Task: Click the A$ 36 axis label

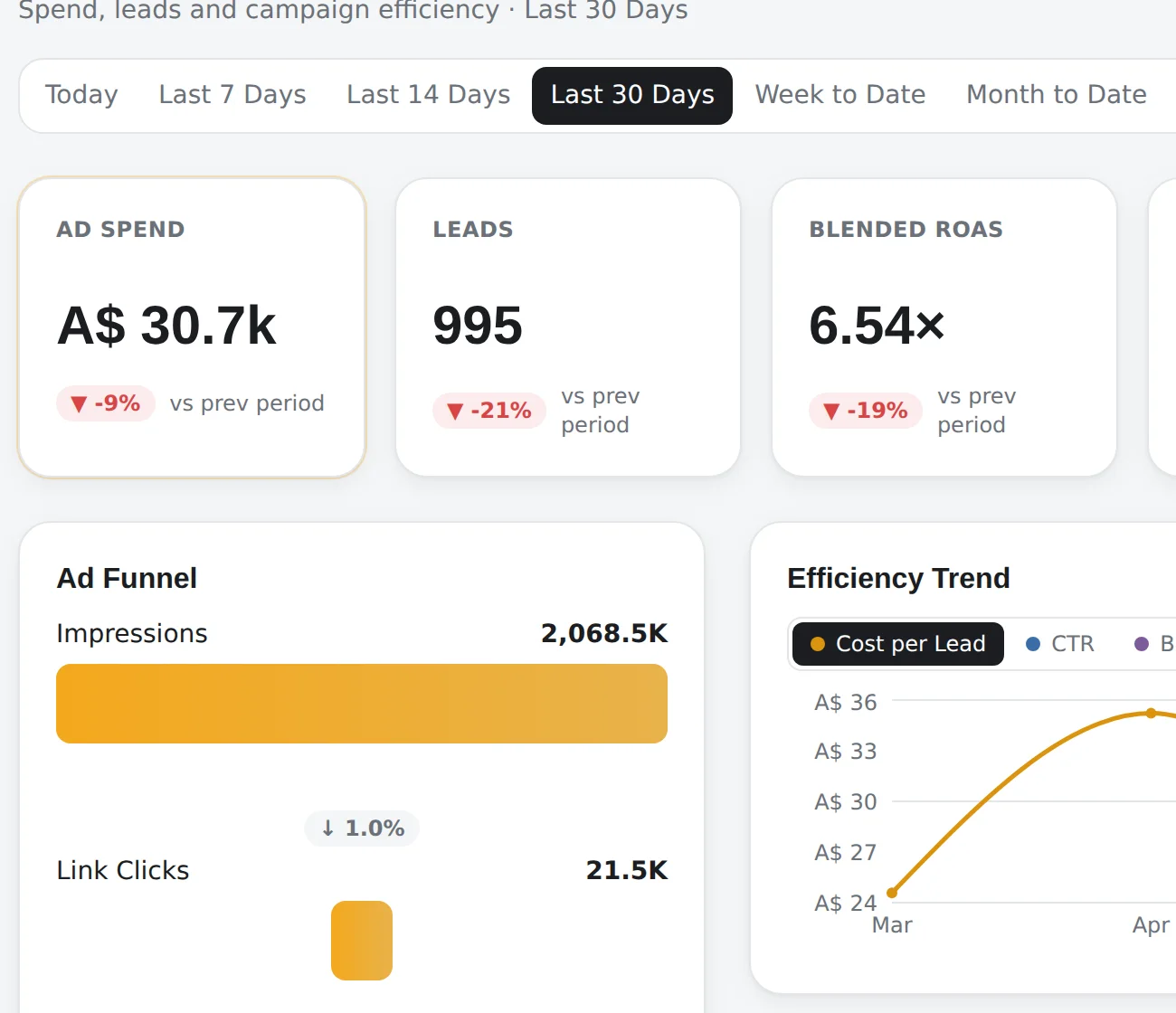Action: [x=846, y=703]
